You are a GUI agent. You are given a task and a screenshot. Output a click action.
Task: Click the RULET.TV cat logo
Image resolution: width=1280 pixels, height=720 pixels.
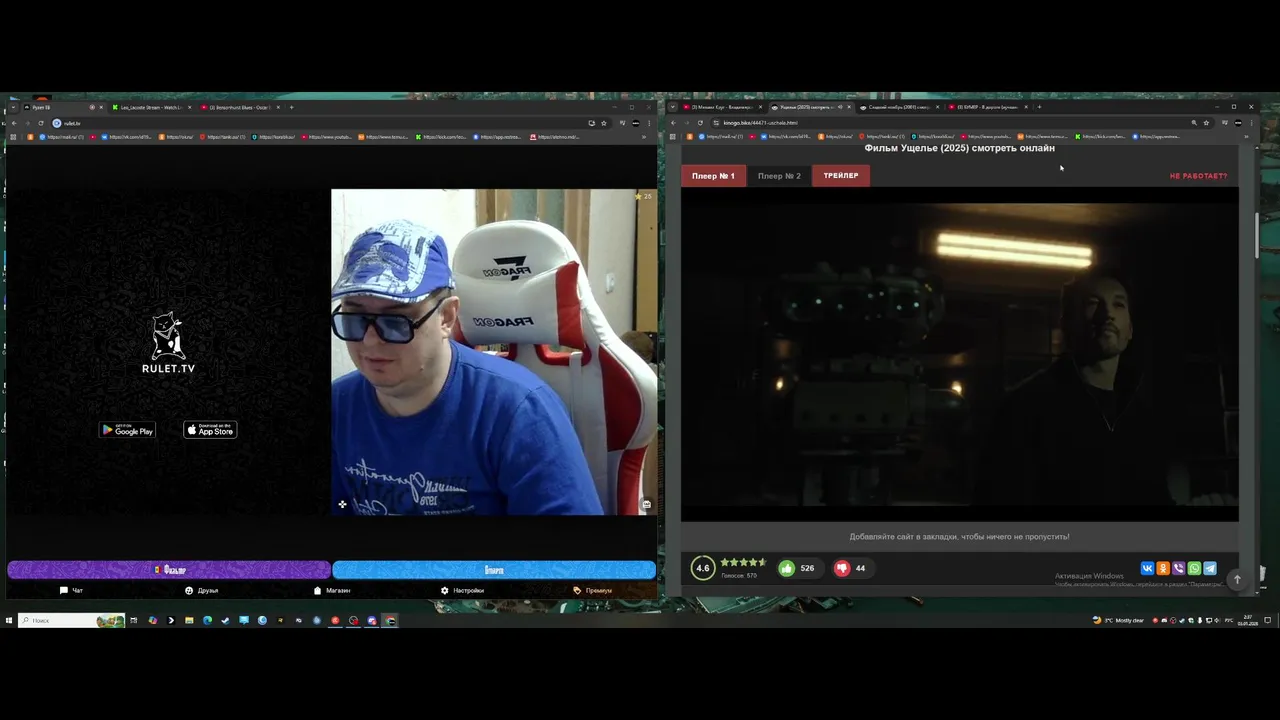168,343
